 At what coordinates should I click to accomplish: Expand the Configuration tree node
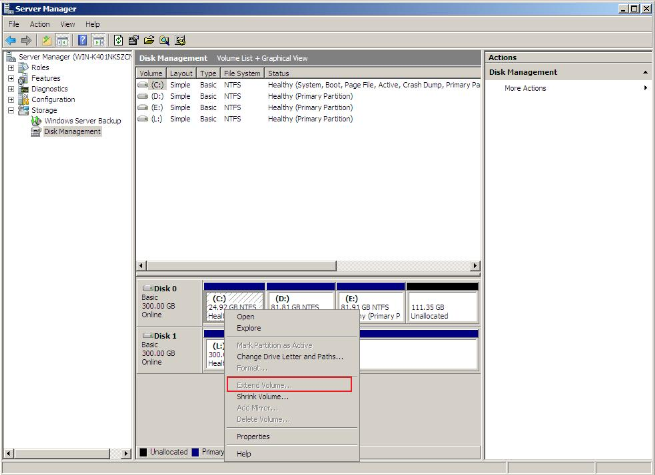pos(11,99)
